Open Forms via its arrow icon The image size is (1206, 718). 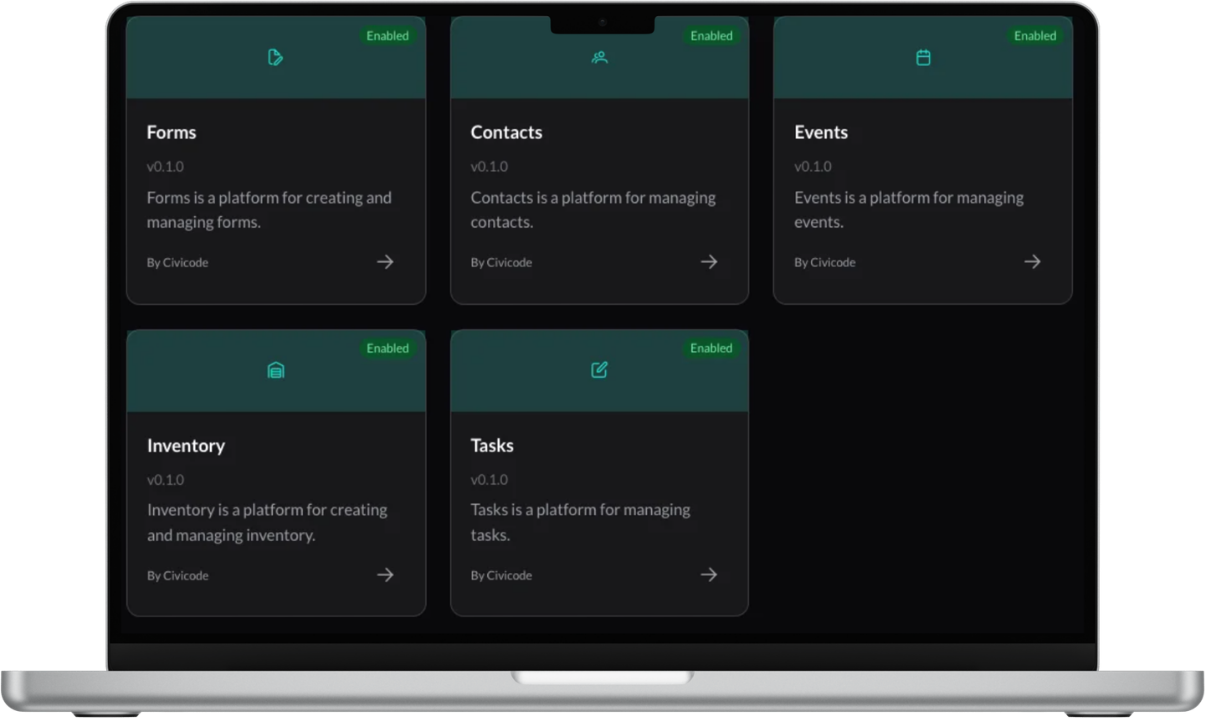(385, 262)
